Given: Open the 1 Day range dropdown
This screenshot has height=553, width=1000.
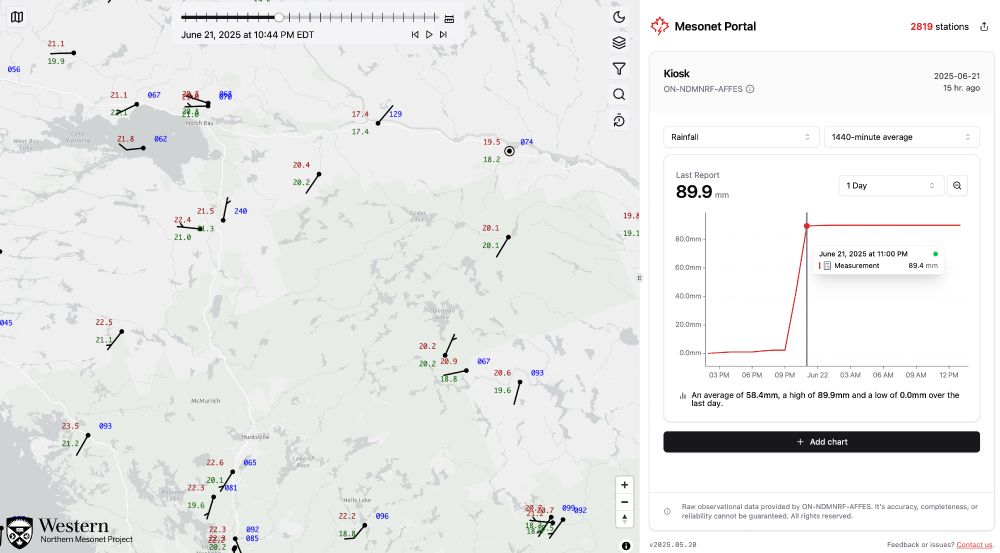Looking at the screenshot, I should tap(891, 186).
